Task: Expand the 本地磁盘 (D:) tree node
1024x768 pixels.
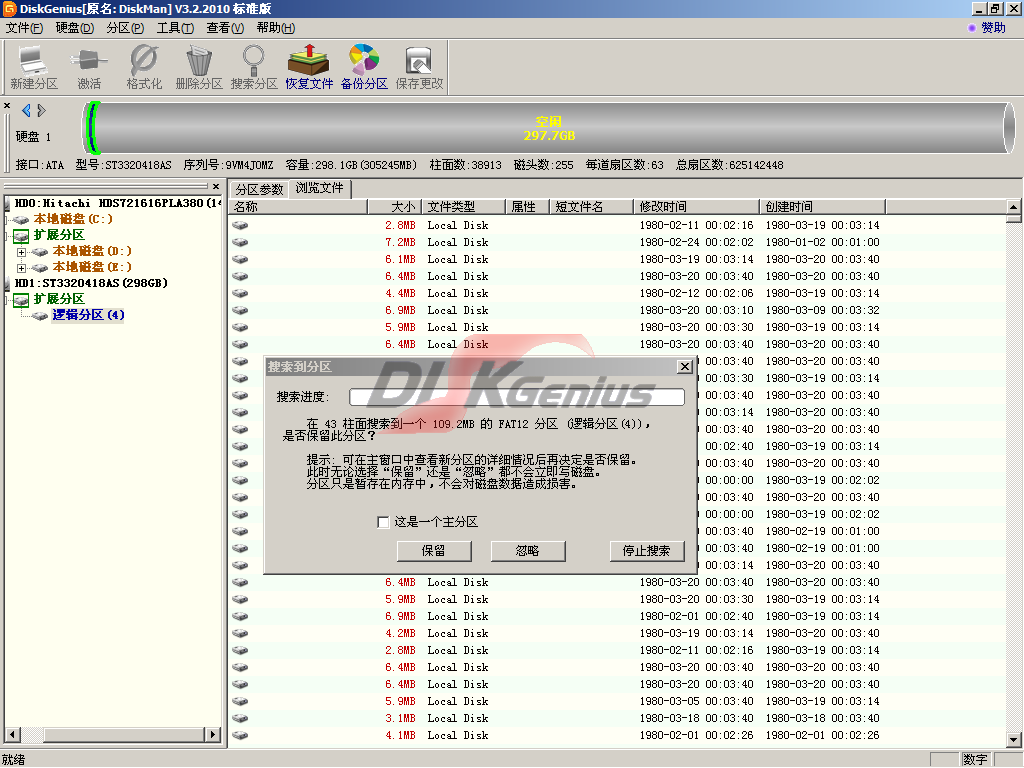Action: (22, 251)
